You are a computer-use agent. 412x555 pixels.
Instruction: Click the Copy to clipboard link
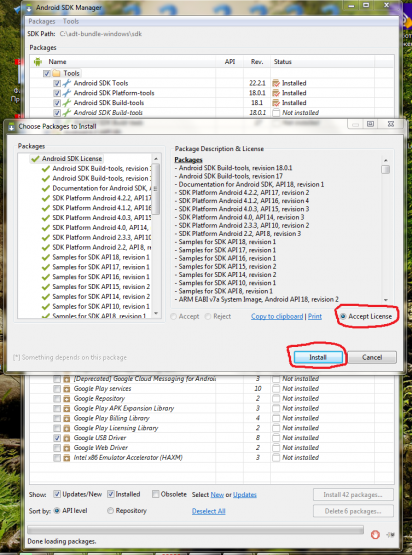click(277, 316)
